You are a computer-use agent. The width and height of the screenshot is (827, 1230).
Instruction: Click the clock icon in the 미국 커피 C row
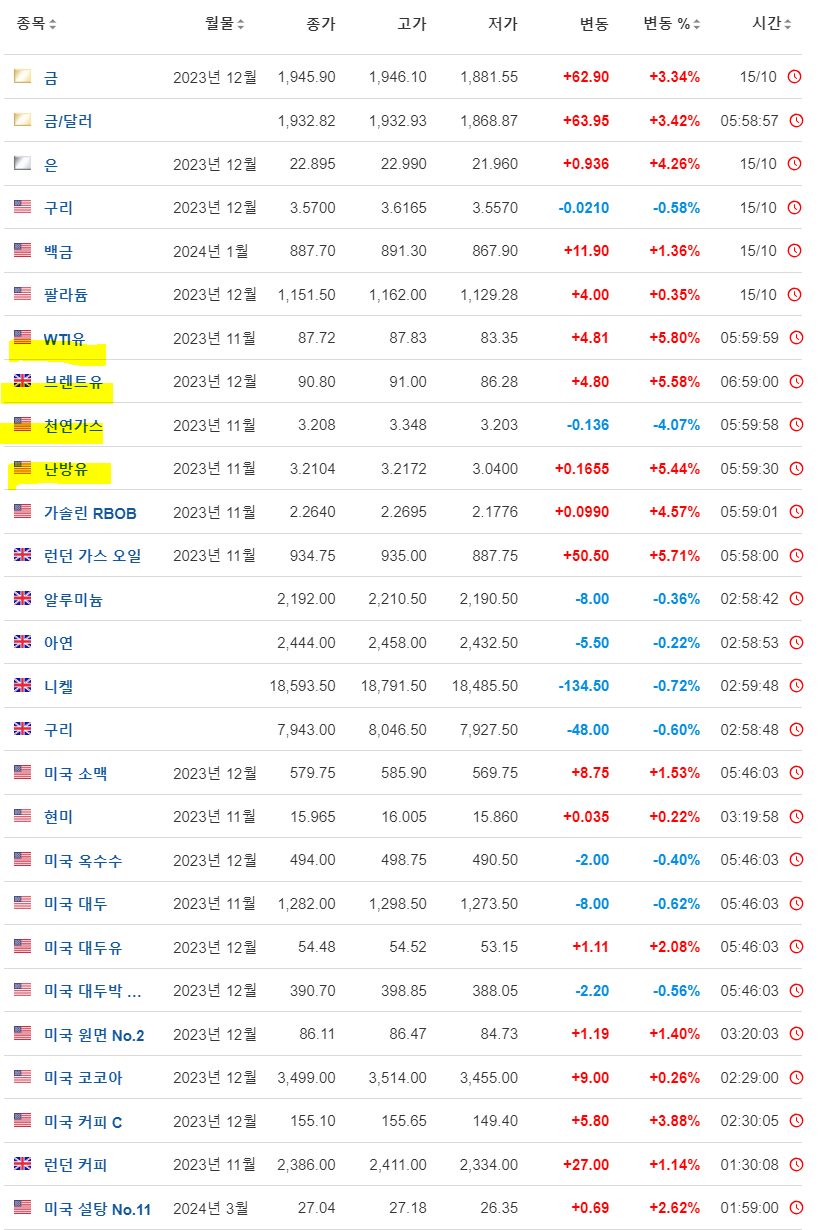795,1121
